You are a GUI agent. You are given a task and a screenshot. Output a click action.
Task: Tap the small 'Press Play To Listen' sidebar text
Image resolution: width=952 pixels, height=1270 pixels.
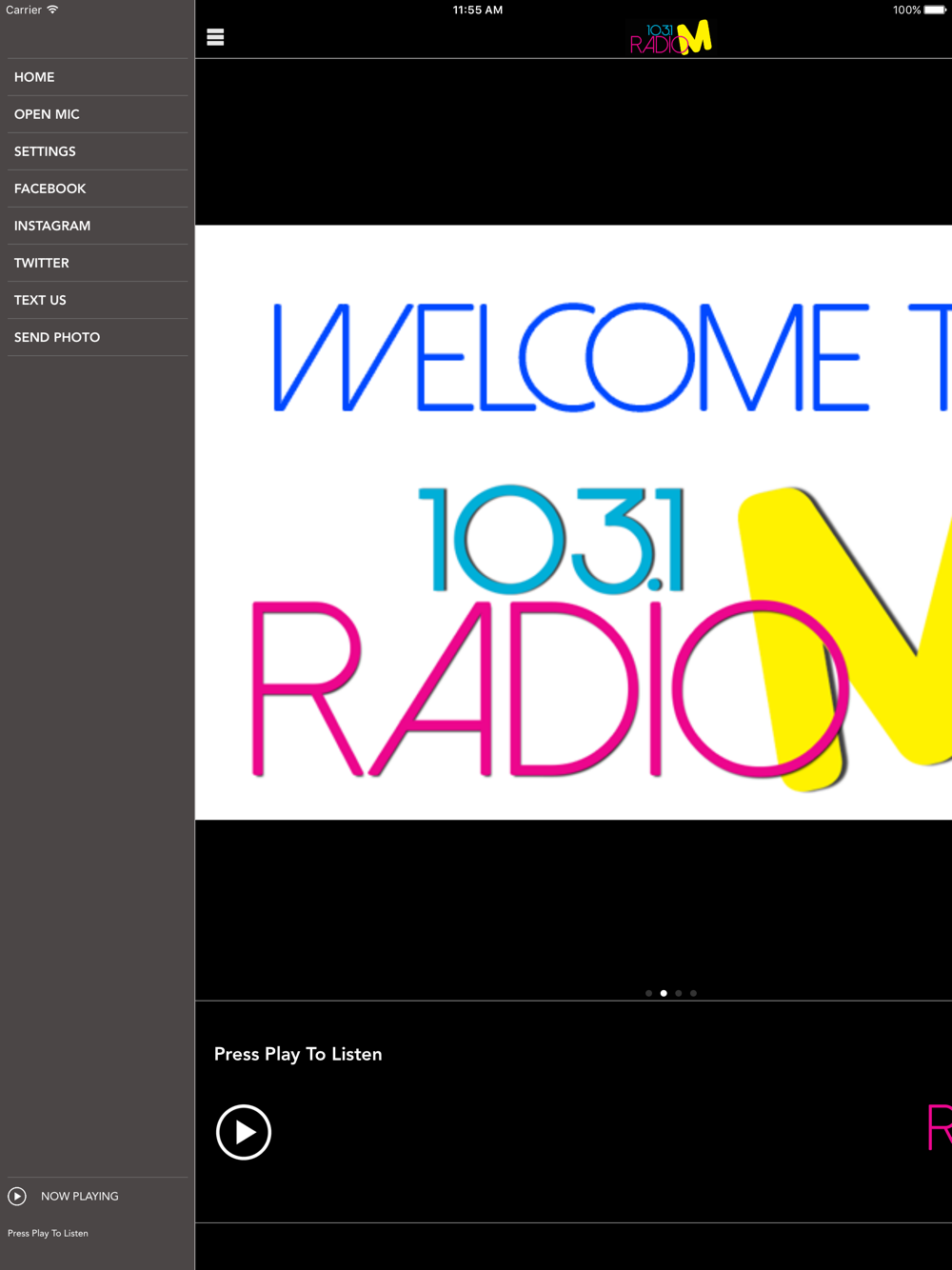click(48, 1233)
